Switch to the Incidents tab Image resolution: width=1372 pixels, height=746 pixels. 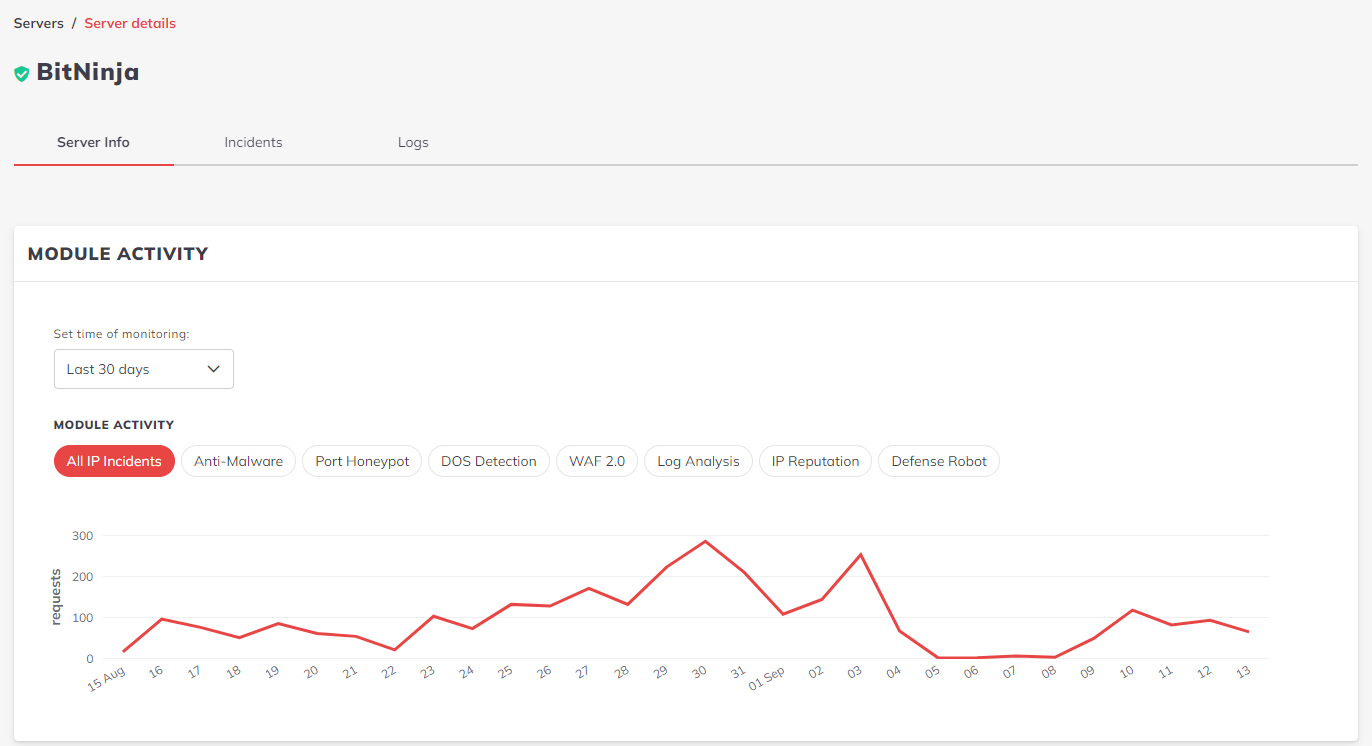[253, 142]
